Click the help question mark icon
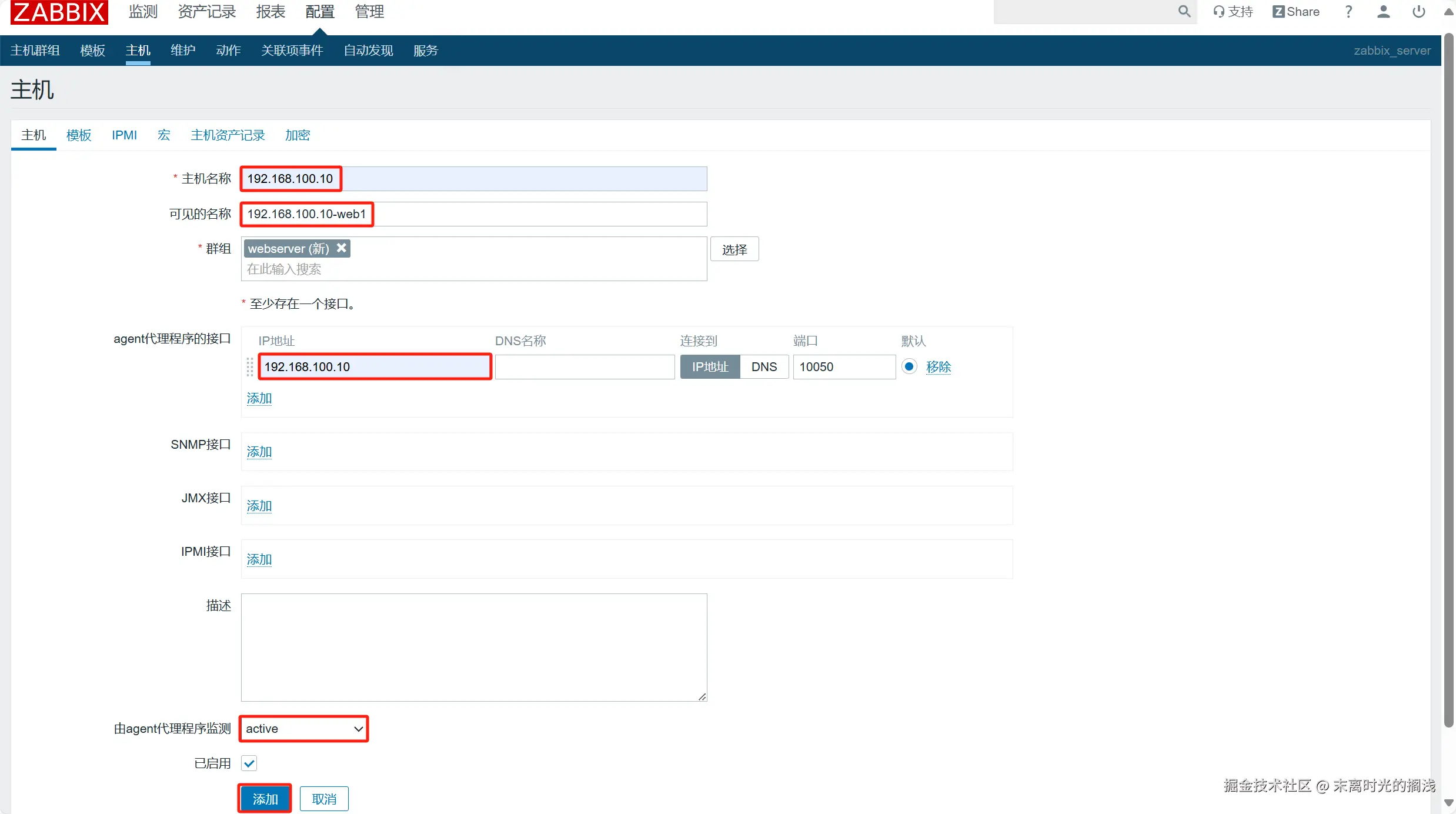 [x=1348, y=12]
